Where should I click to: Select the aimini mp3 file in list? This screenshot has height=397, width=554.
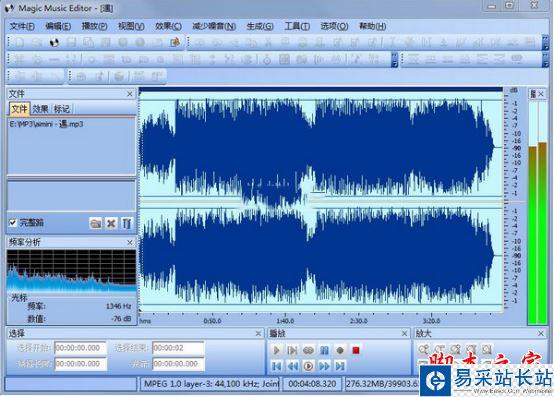pyautogui.click(x=46, y=124)
